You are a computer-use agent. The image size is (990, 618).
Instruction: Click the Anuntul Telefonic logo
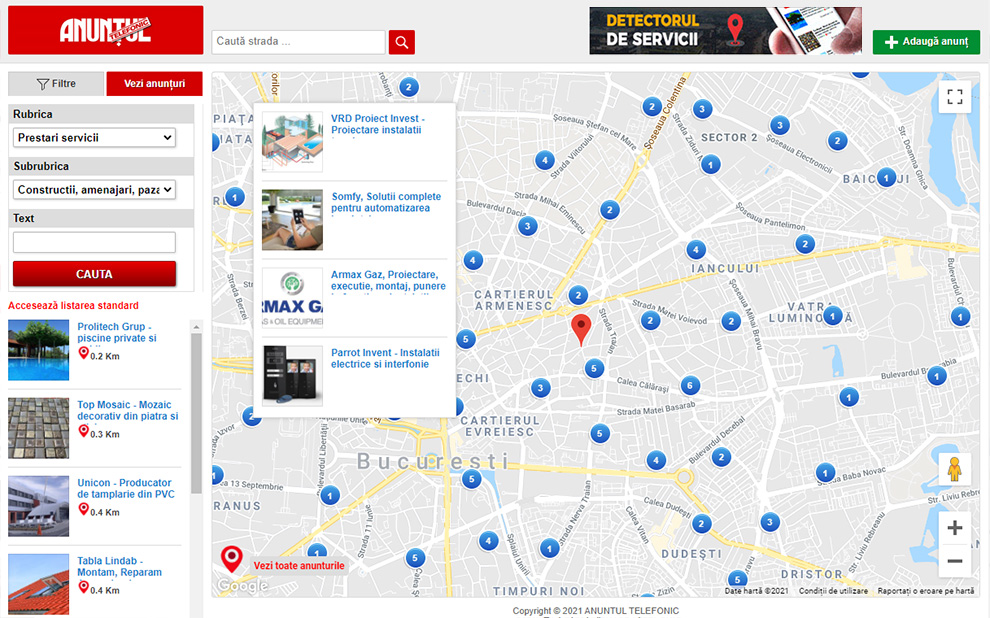[105, 30]
